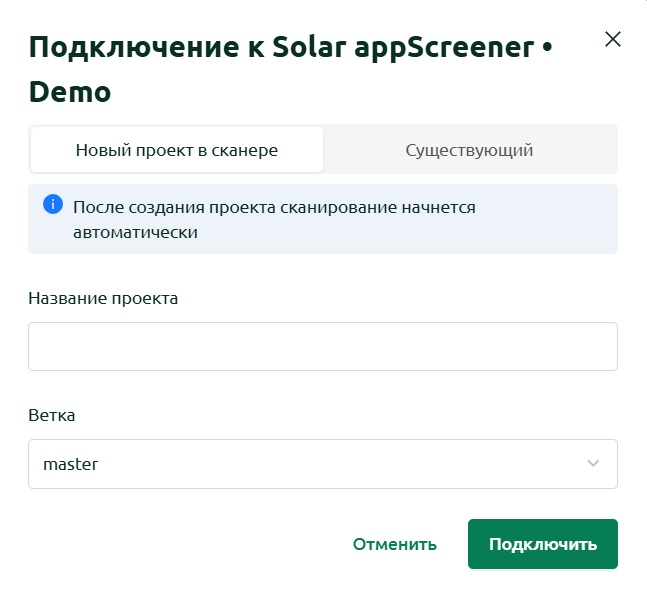This screenshot has height=592, width=647.
Task: Close the Solar appScreener connection dialog
Action: (613, 39)
